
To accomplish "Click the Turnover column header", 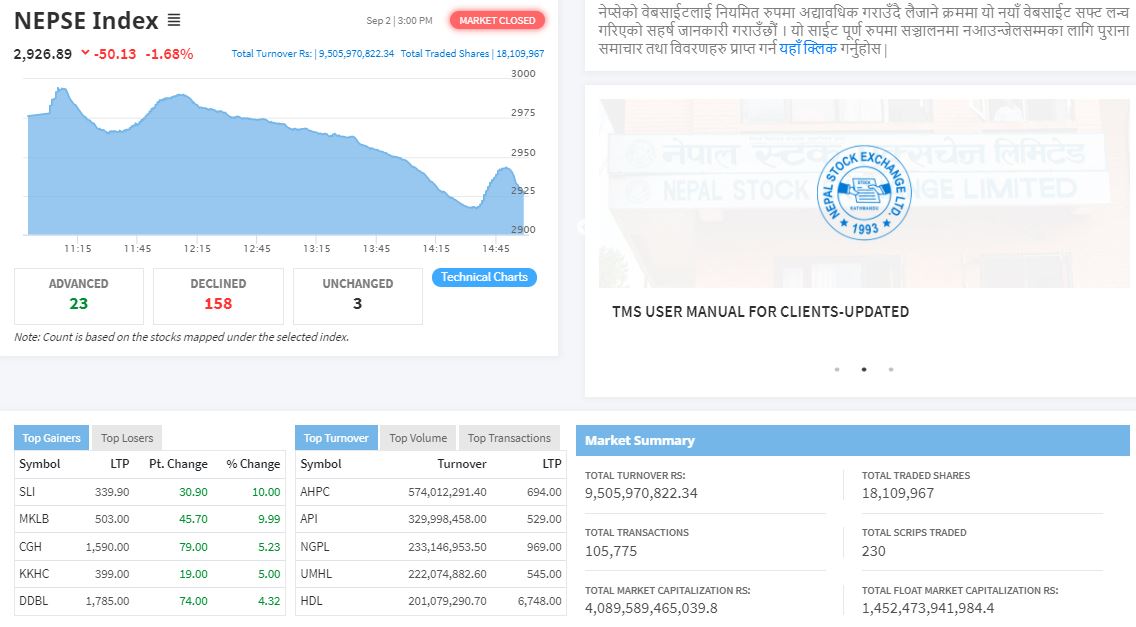I will coord(462,464).
